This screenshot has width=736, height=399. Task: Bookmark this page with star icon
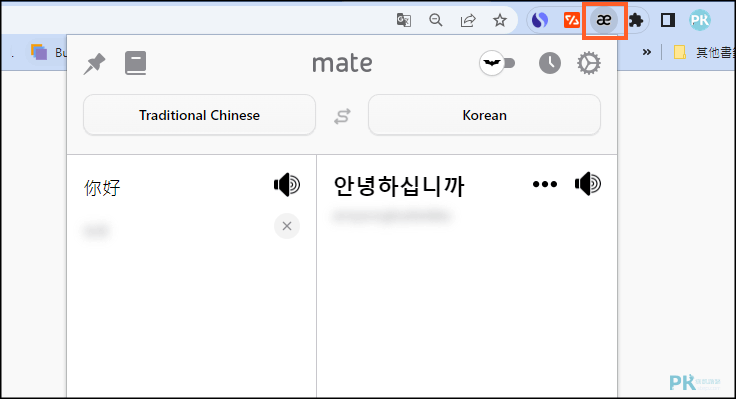(x=500, y=20)
